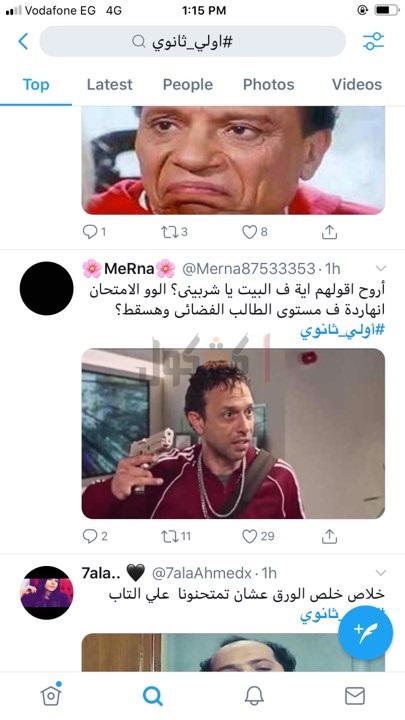Open the search filter settings icon
Viewport: 405px width, 720px height.
373,41
